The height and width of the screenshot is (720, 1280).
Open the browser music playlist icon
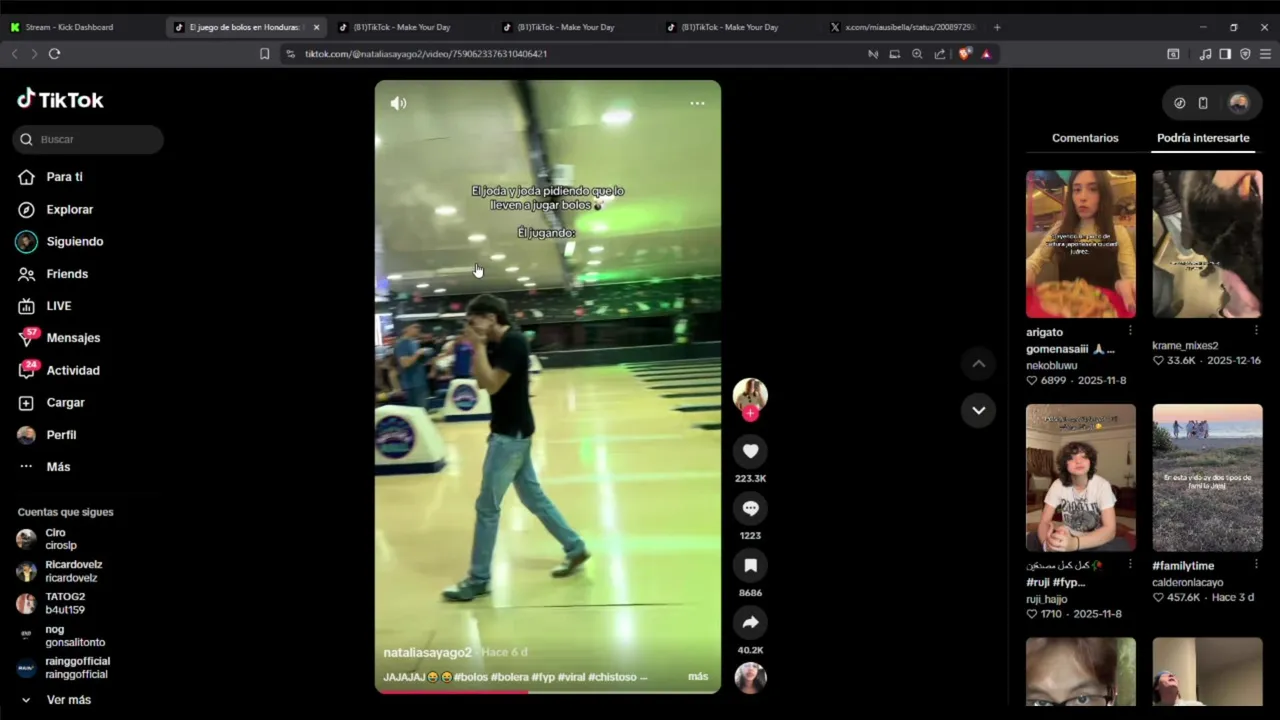(1205, 54)
